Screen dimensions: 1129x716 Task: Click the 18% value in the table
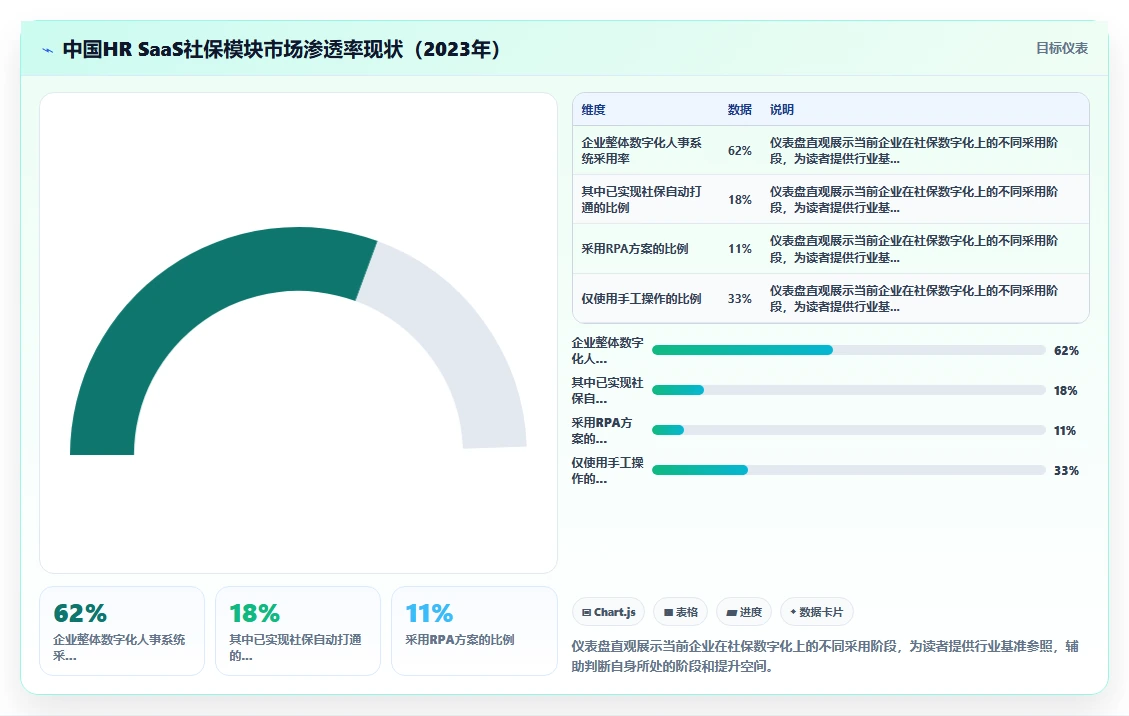tap(739, 200)
